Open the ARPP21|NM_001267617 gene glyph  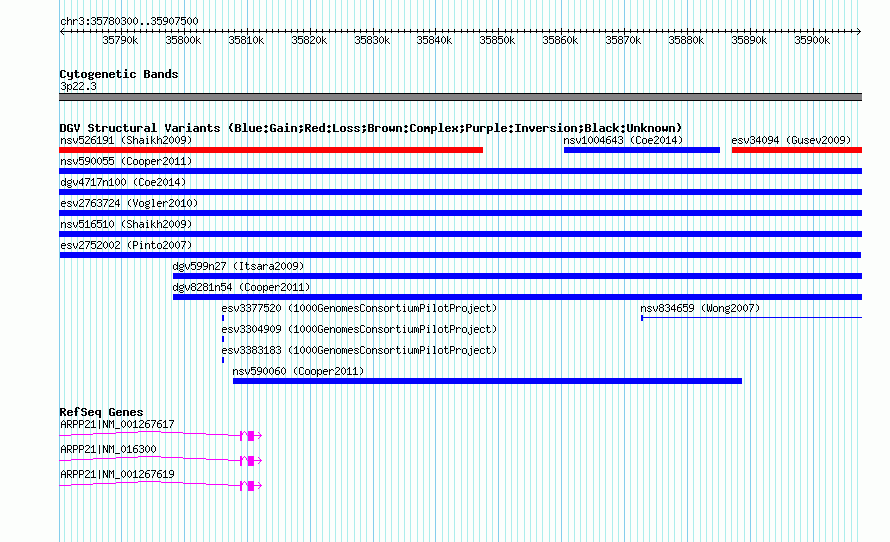pyautogui.click(x=161, y=435)
